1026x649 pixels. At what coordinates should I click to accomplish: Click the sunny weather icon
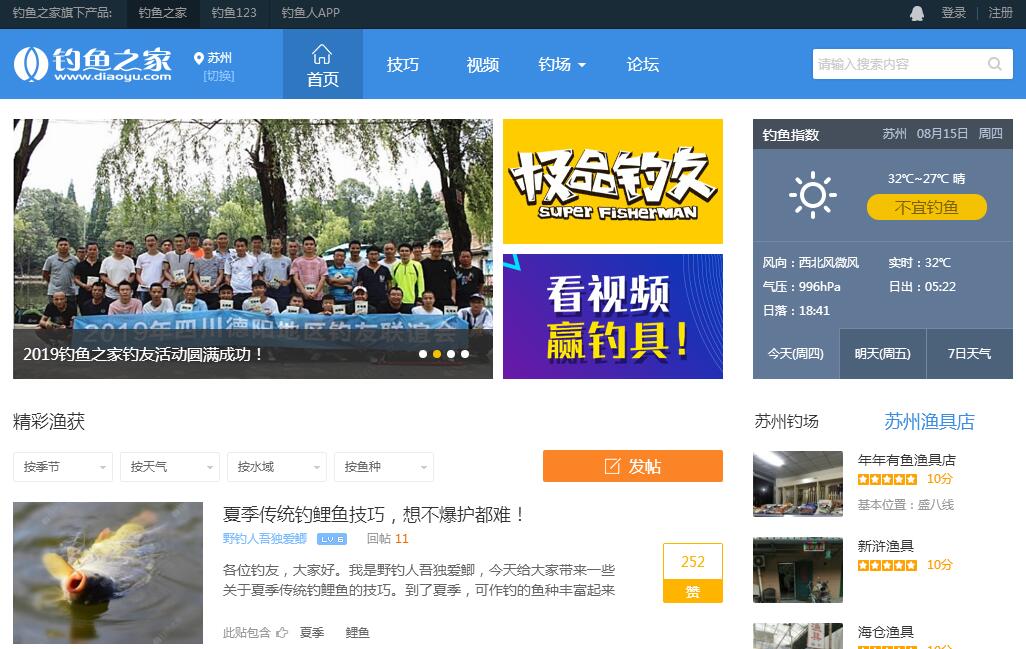[x=812, y=195]
